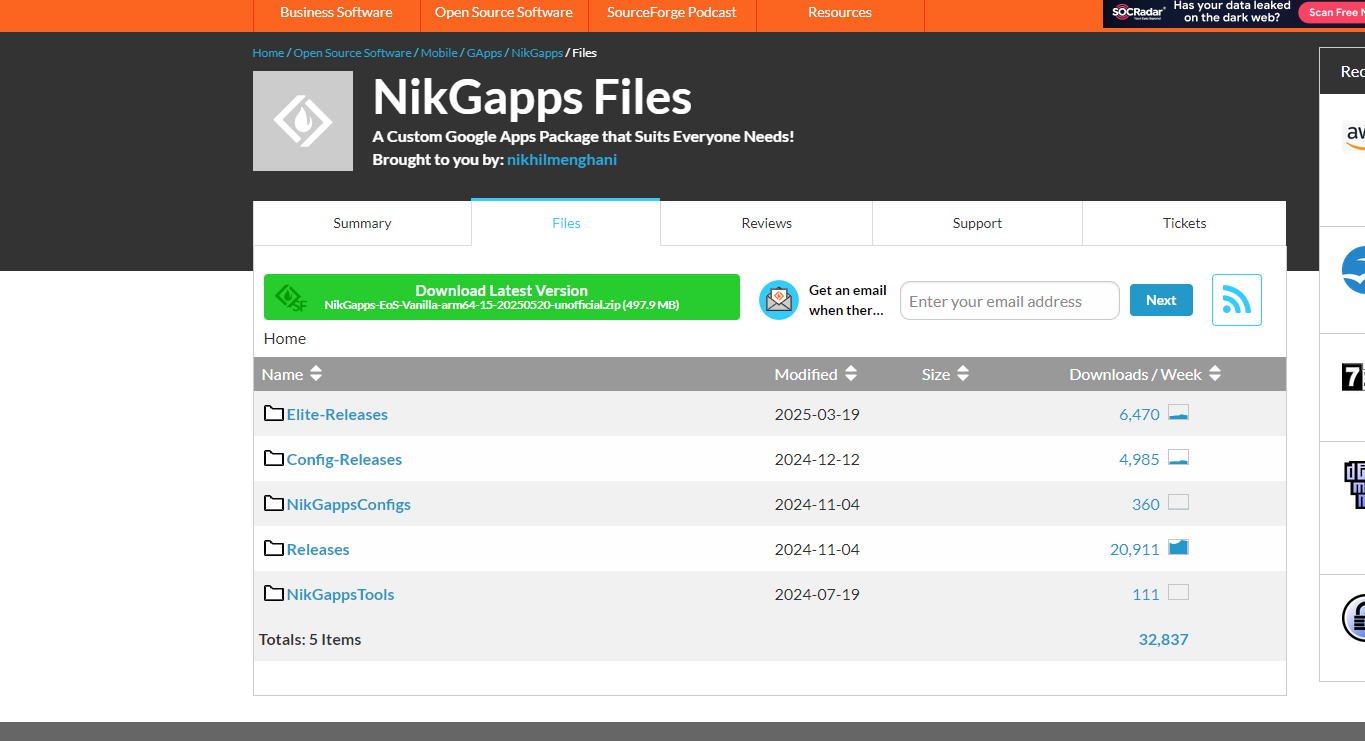Switch to the Reviews tab
This screenshot has height=741, width=1365.
point(767,223)
